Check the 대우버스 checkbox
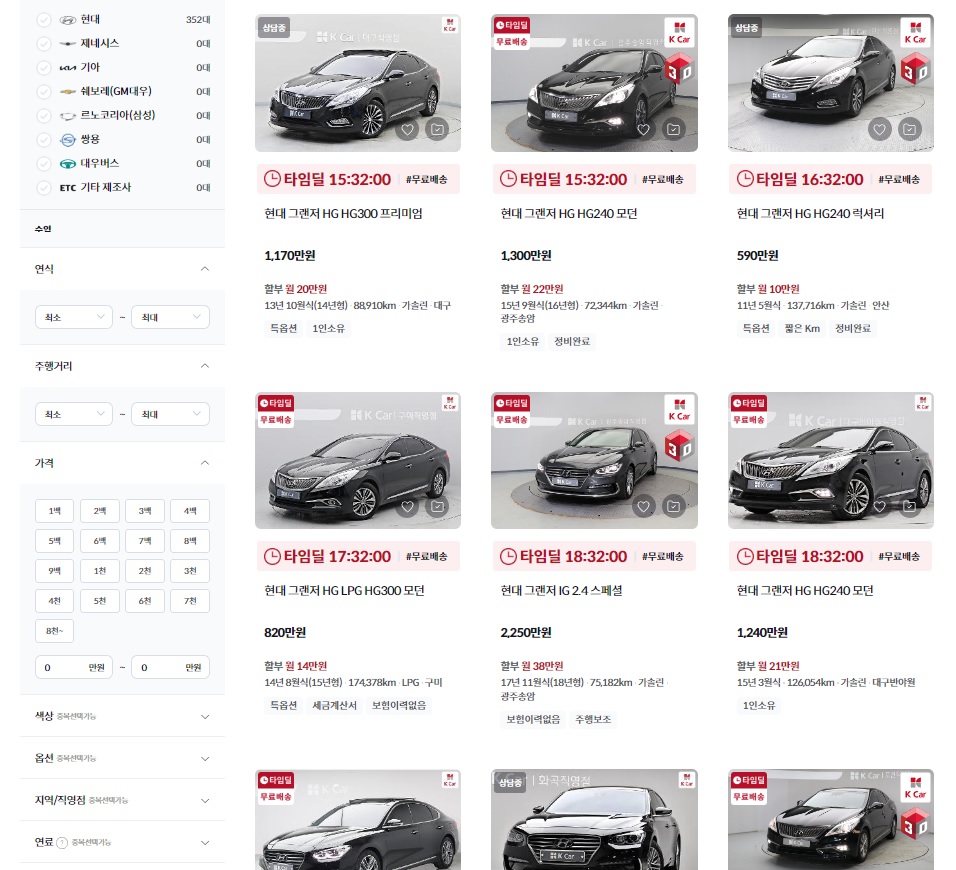This screenshot has width=956, height=870. (x=44, y=163)
